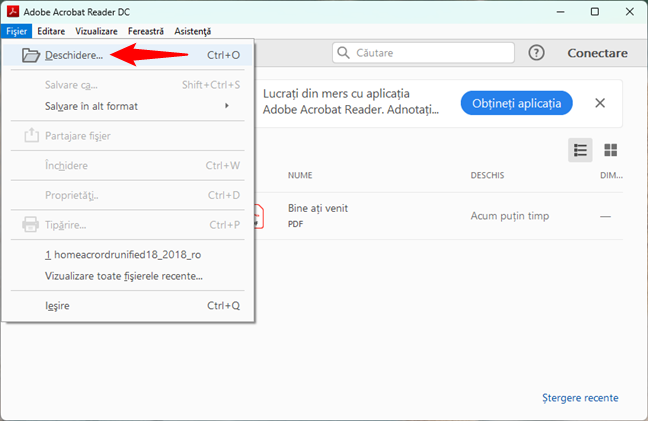Click the printer icon beside Tipărire

pyautogui.click(x=31, y=224)
